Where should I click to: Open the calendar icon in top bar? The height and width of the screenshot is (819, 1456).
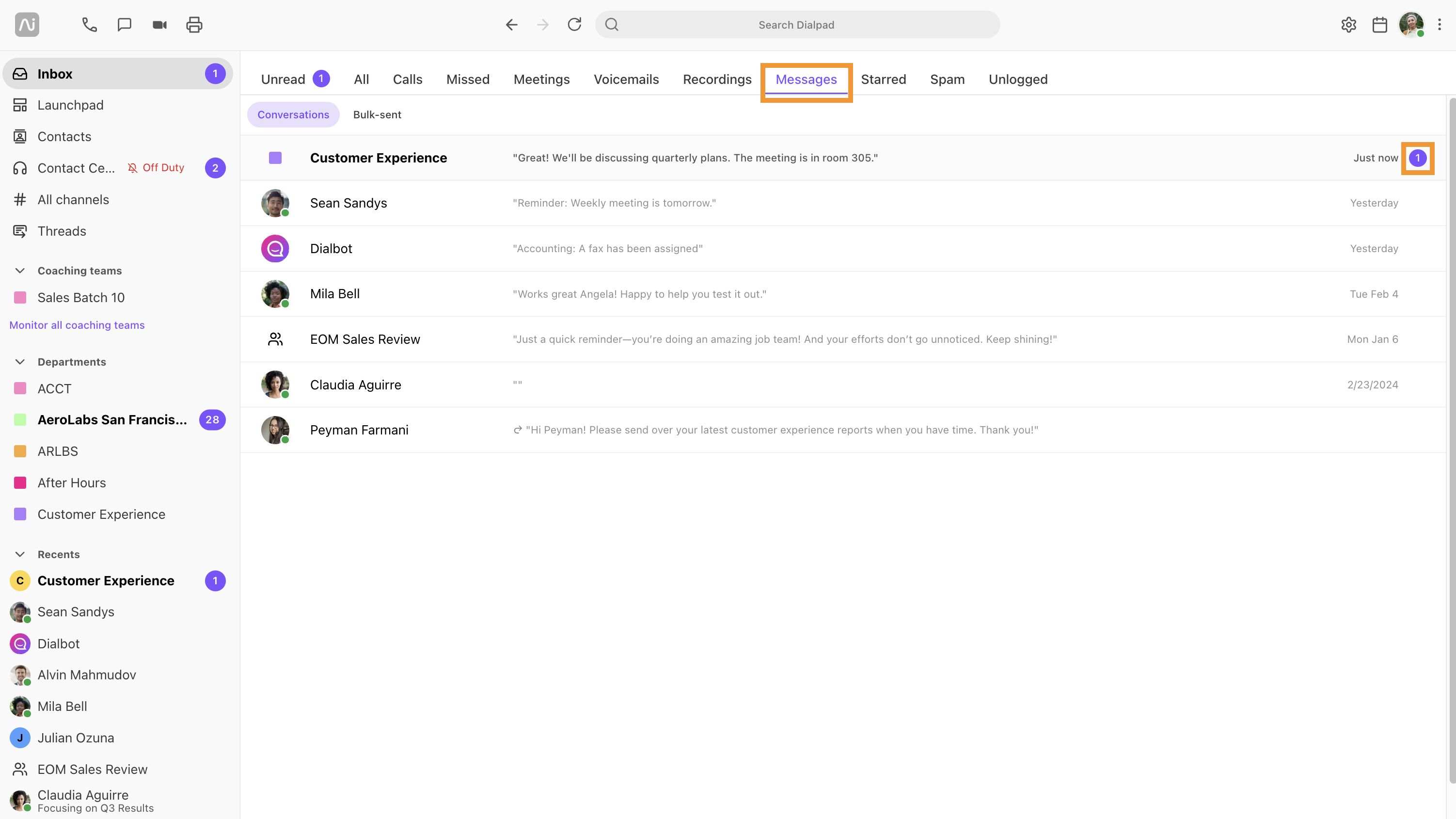1380,24
